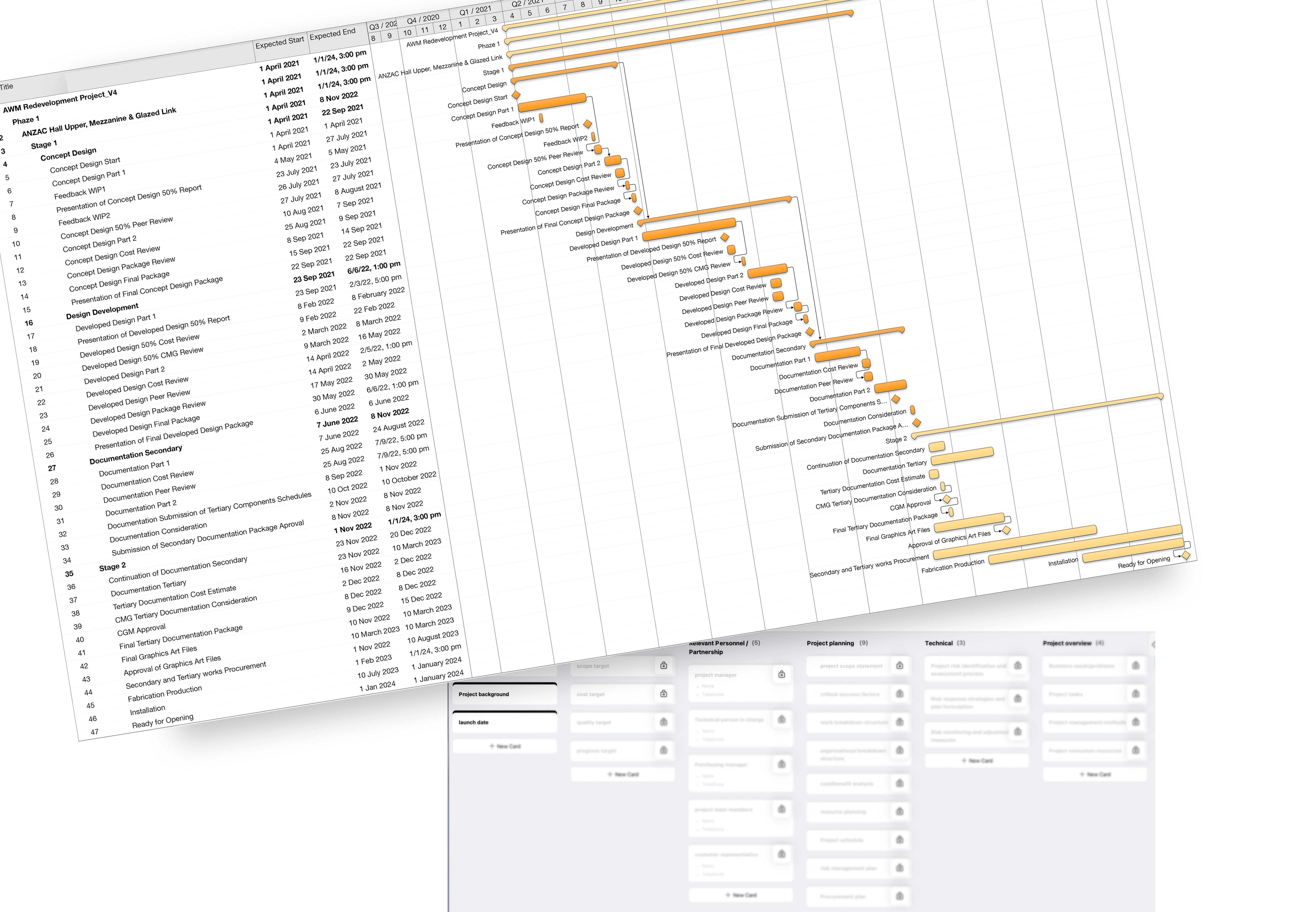The width and height of the screenshot is (1316, 912).
Task: Click the lock icon on resource planning card
Action: pos(900,811)
